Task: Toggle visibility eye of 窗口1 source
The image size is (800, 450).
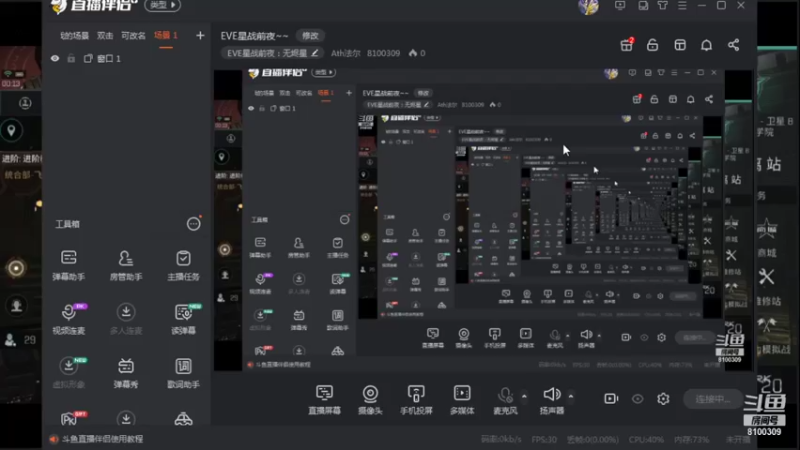Action: tap(55, 59)
